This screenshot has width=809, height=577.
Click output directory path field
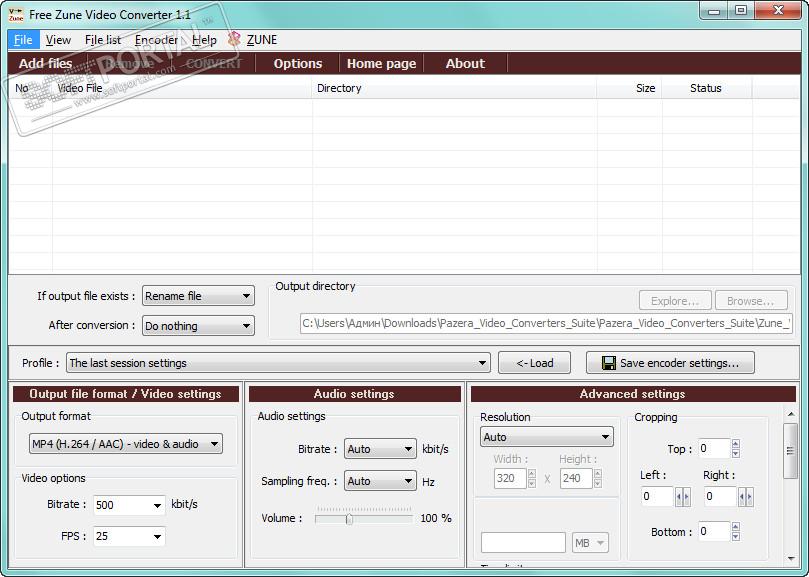tap(546, 323)
